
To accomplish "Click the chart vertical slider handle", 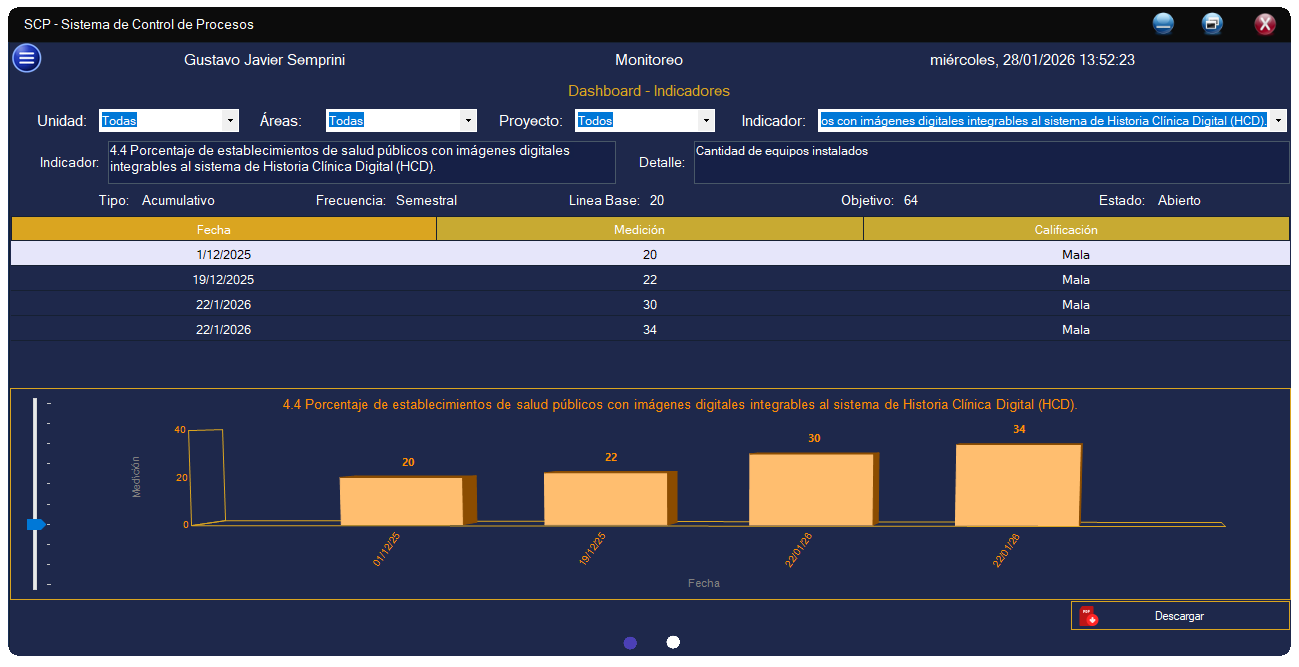I will [x=36, y=524].
